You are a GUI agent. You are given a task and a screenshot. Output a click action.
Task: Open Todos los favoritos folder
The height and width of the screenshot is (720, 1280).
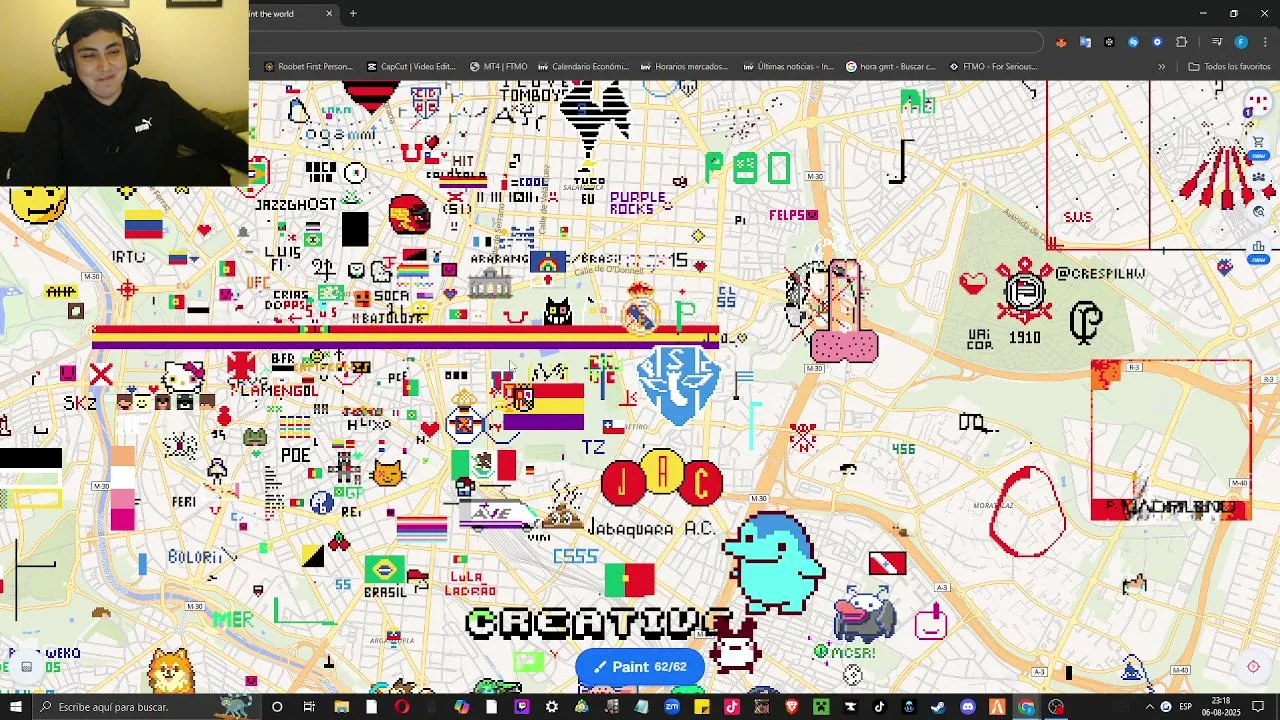(x=1229, y=67)
